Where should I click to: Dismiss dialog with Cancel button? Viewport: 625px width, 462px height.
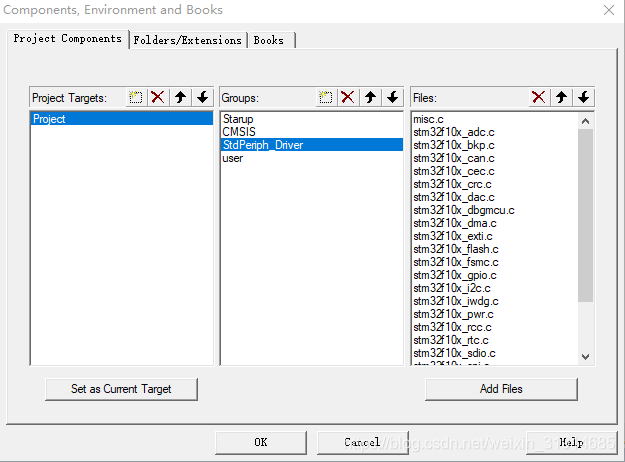coord(362,442)
